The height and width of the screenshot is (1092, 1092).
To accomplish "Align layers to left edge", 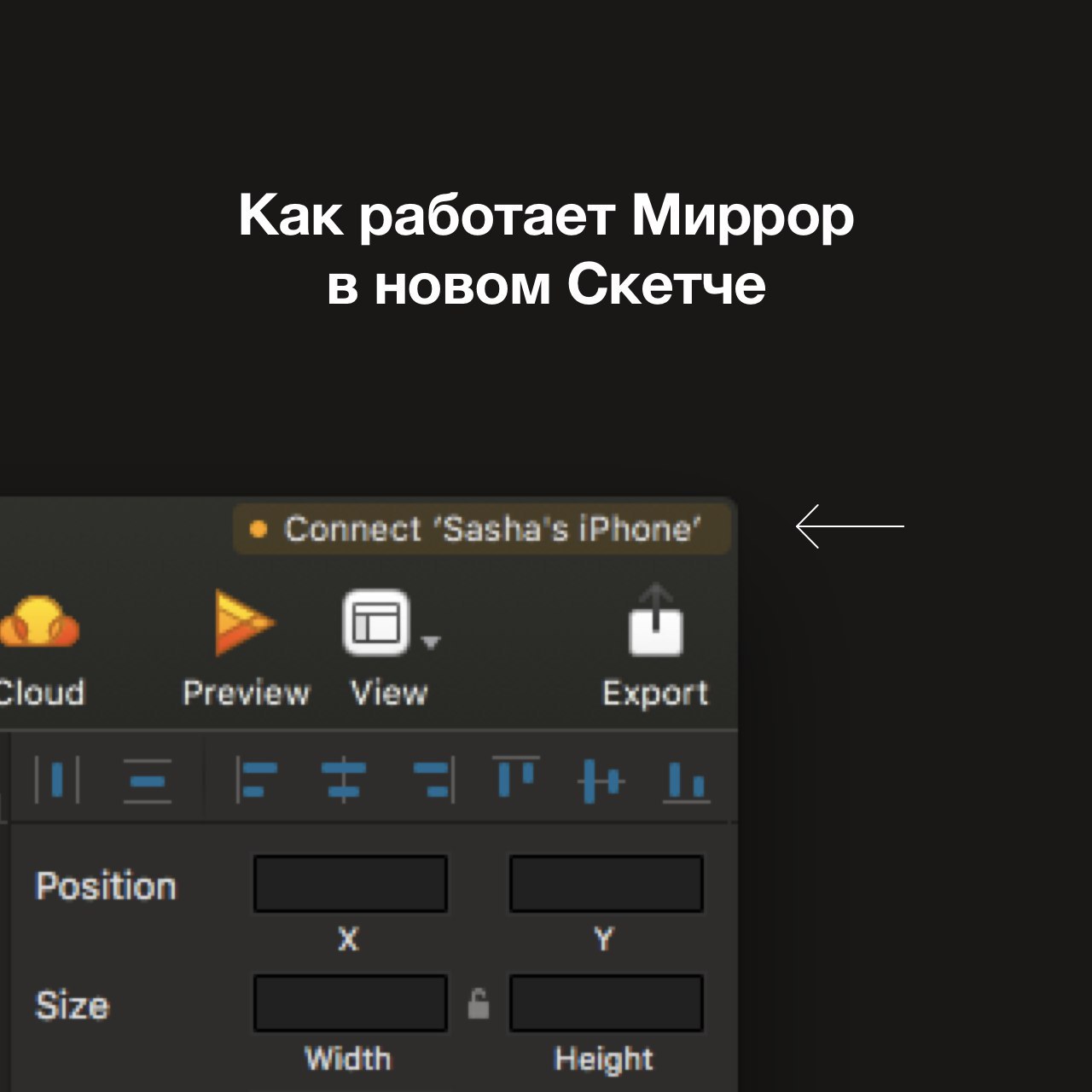I will 256,781.
